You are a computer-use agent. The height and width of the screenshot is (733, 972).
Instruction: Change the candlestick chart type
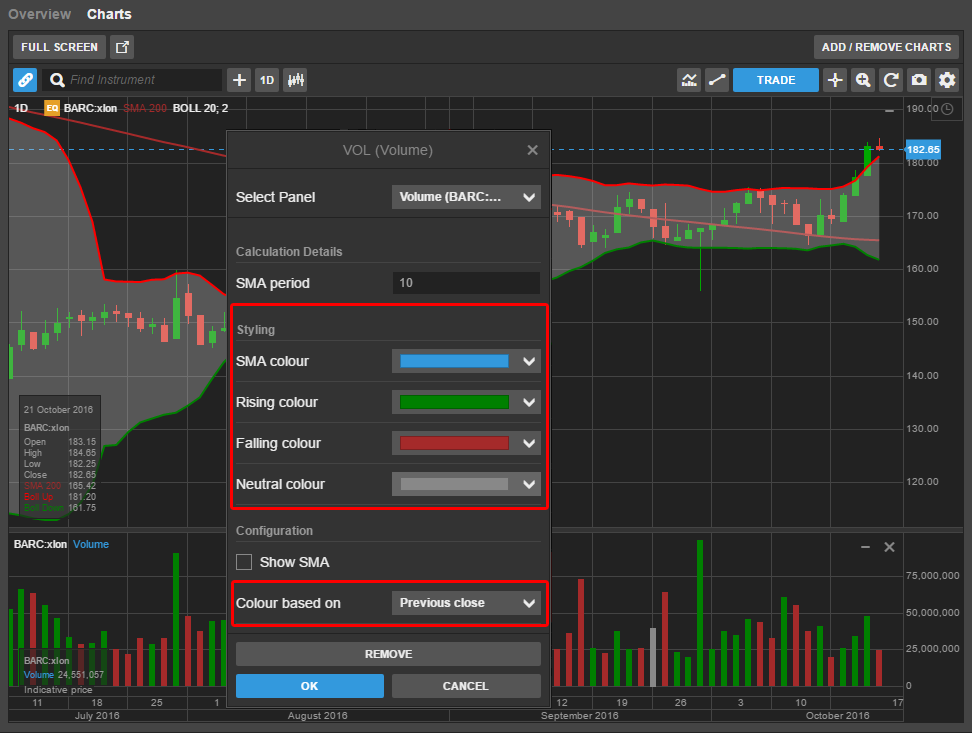(295, 80)
